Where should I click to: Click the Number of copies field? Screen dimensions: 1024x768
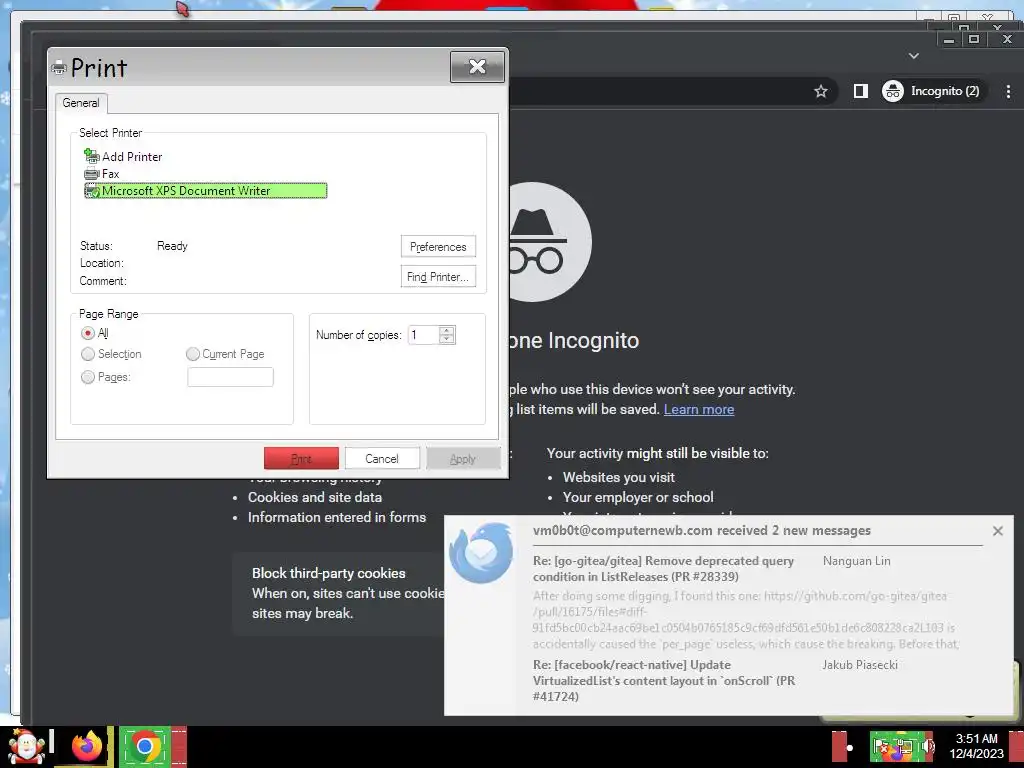(x=424, y=335)
